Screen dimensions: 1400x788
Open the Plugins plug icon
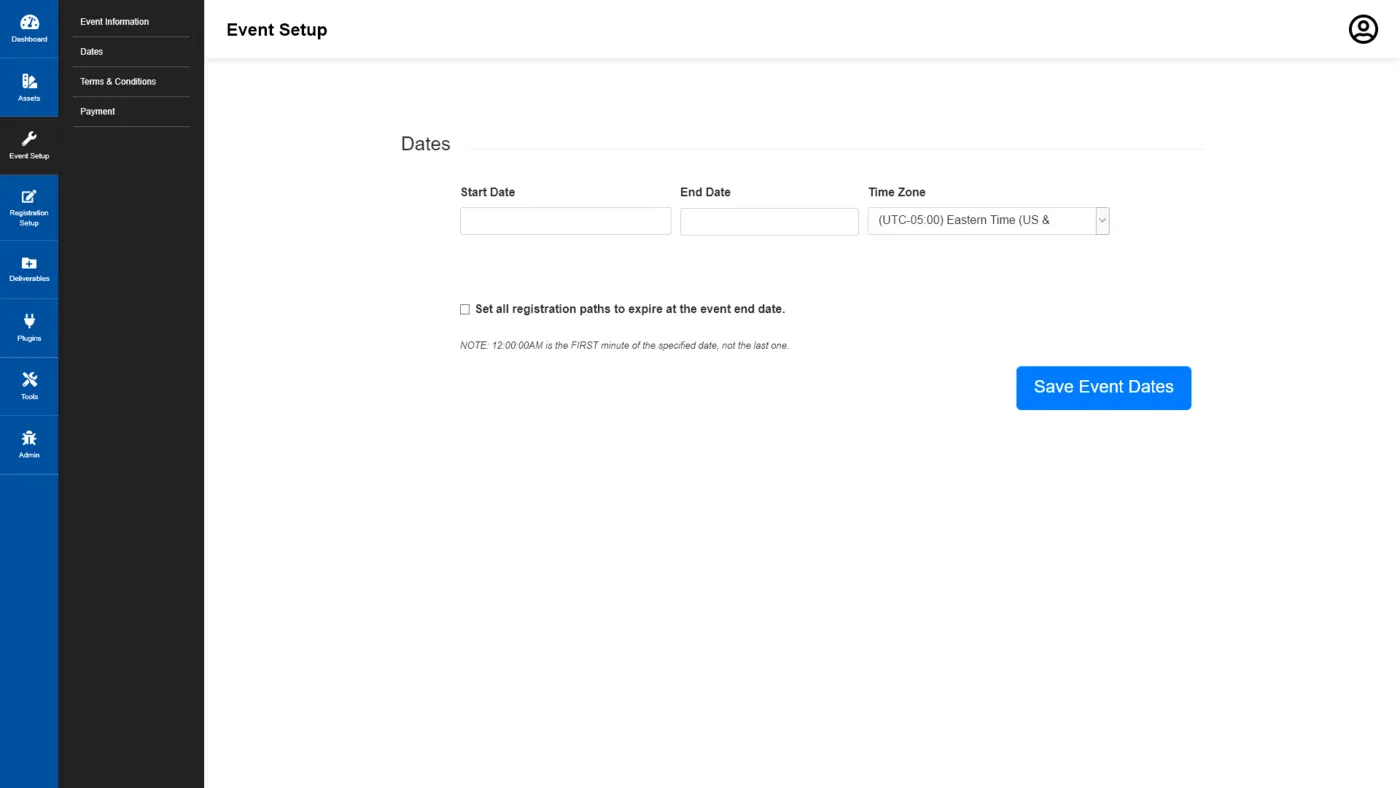(29, 321)
